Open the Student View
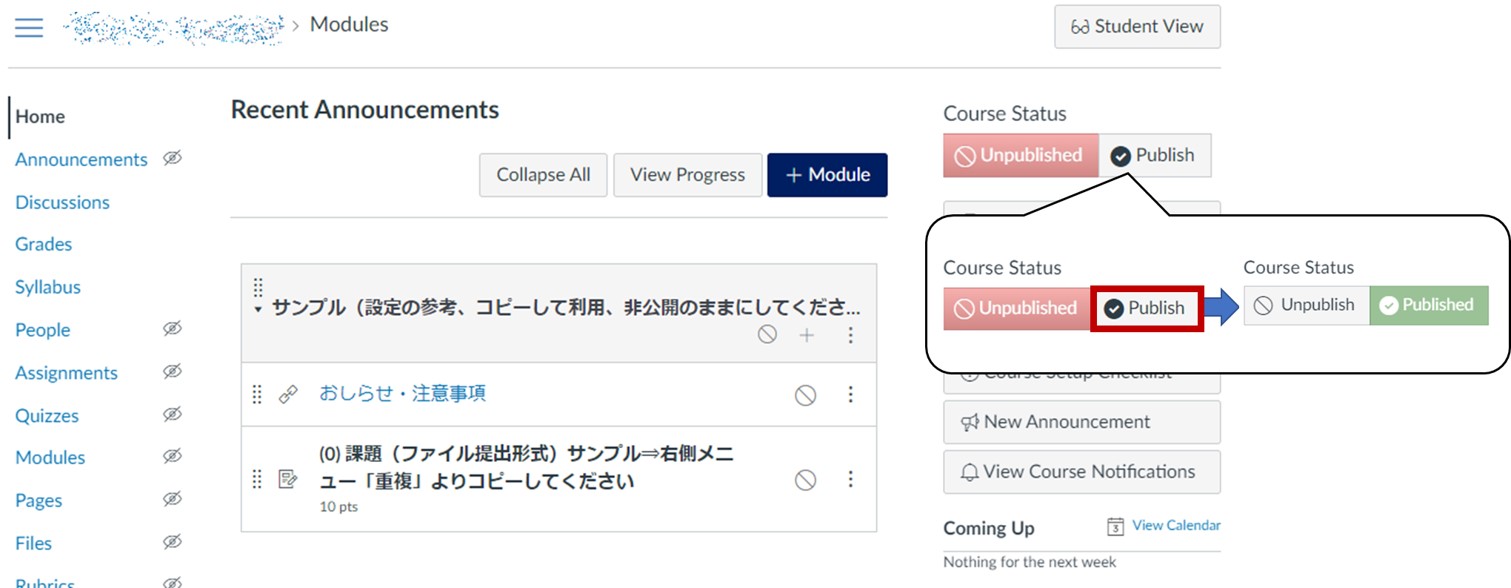This screenshot has height=588, width=1511. click(x=1137, y=27)
